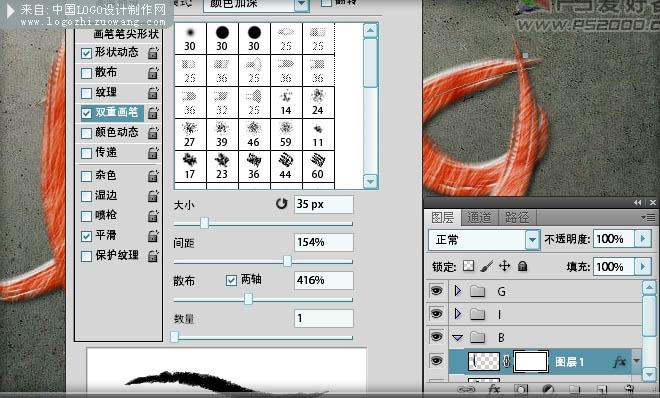660x398 pixels.
Task: Select the size 59 splatter brush preset
Action: 286,135
